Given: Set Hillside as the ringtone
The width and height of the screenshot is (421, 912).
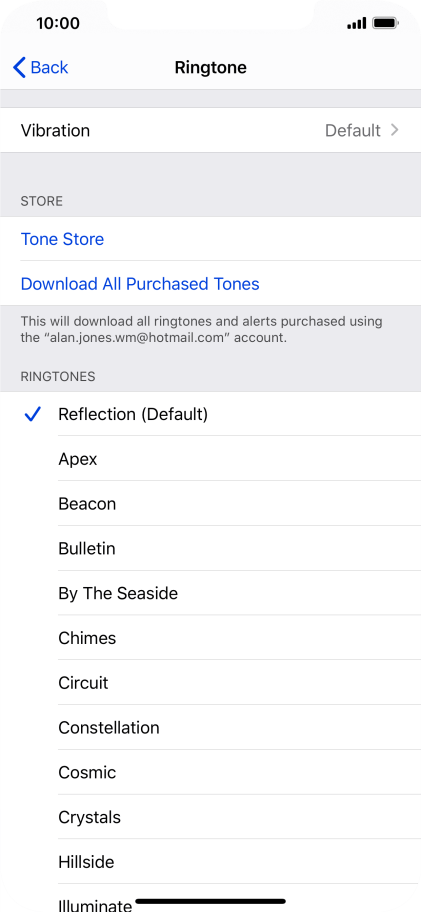Looking at the screenshot, I should click(x=210, y=862).
